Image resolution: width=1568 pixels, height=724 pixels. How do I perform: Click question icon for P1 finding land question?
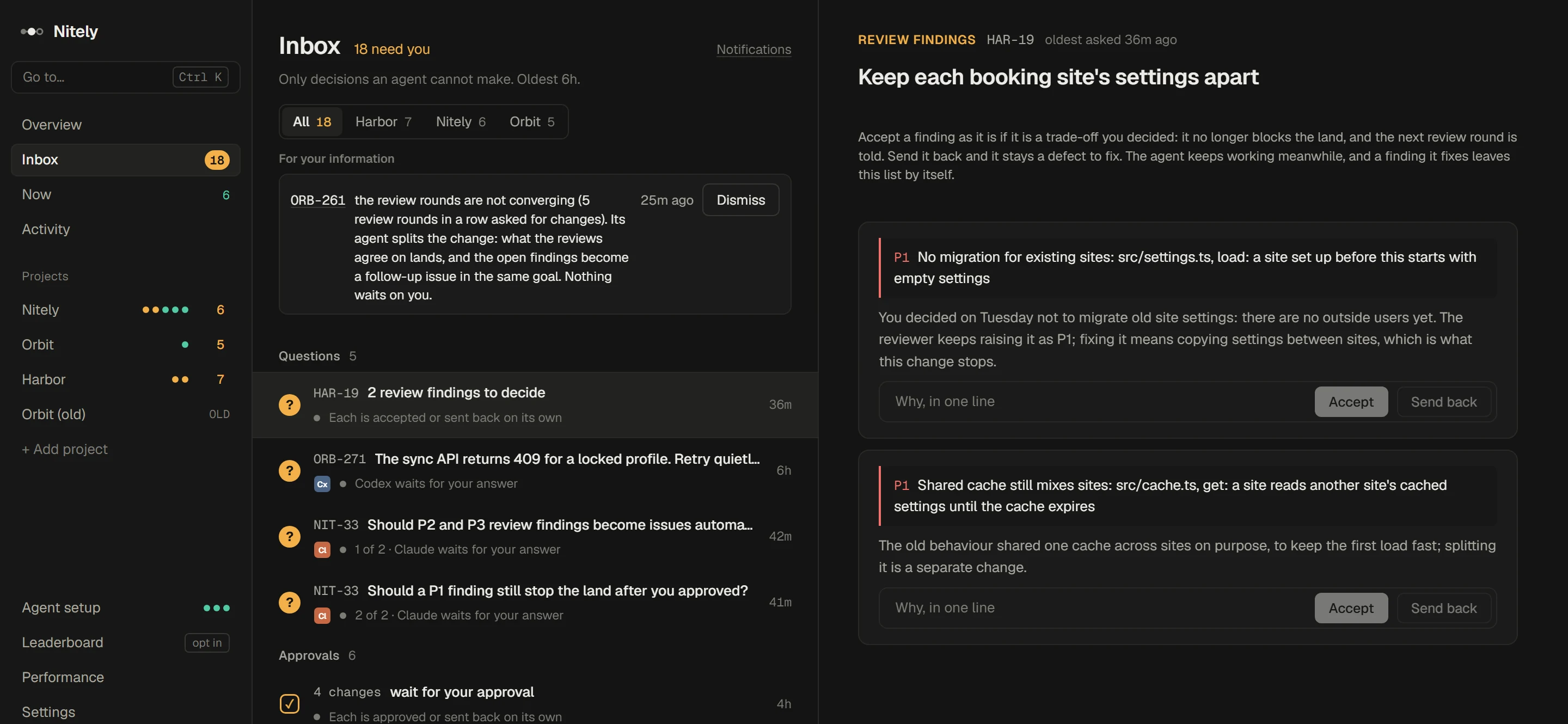(289, 602)
